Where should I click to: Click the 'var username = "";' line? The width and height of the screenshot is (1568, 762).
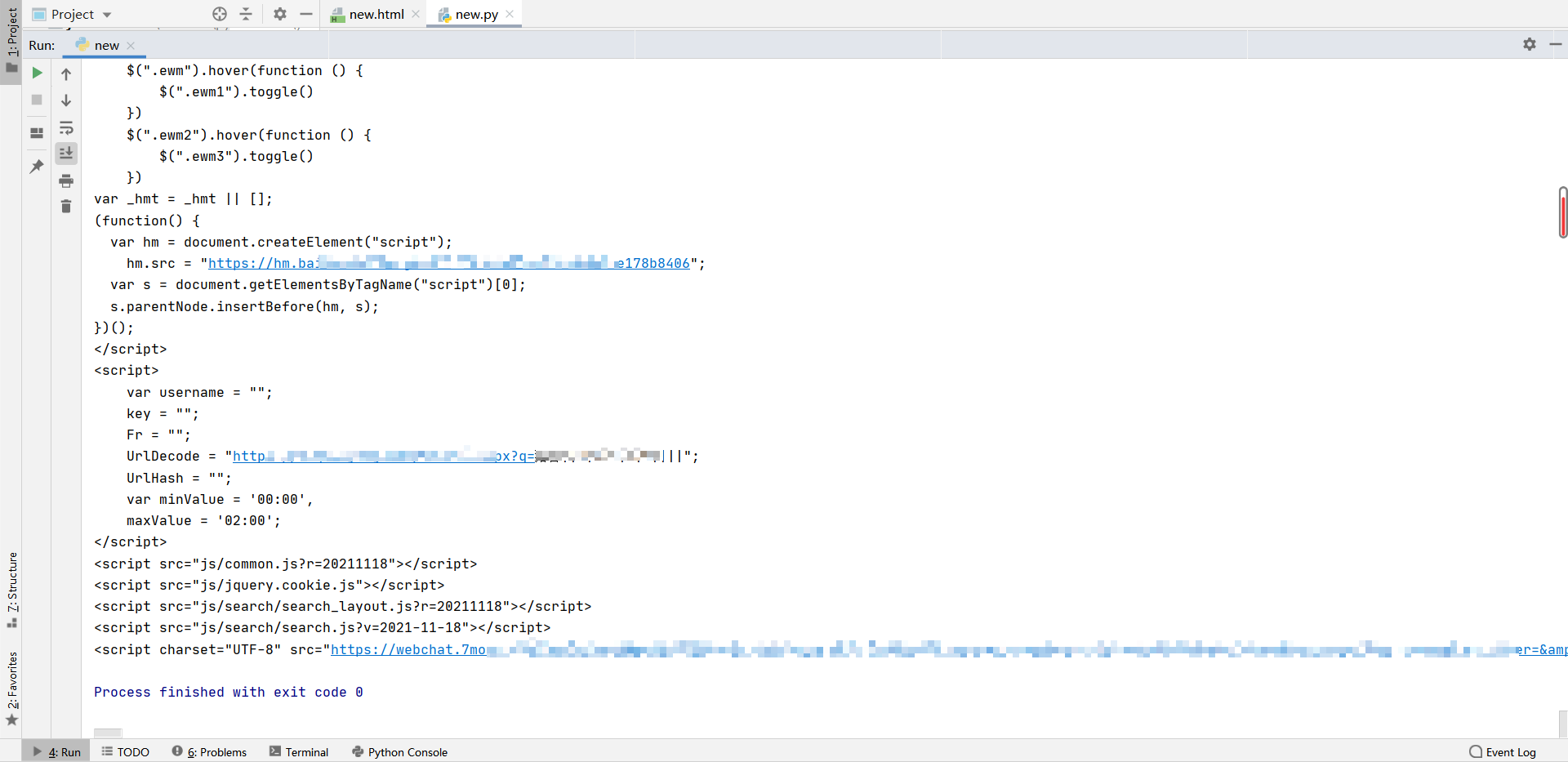point(199,392)
